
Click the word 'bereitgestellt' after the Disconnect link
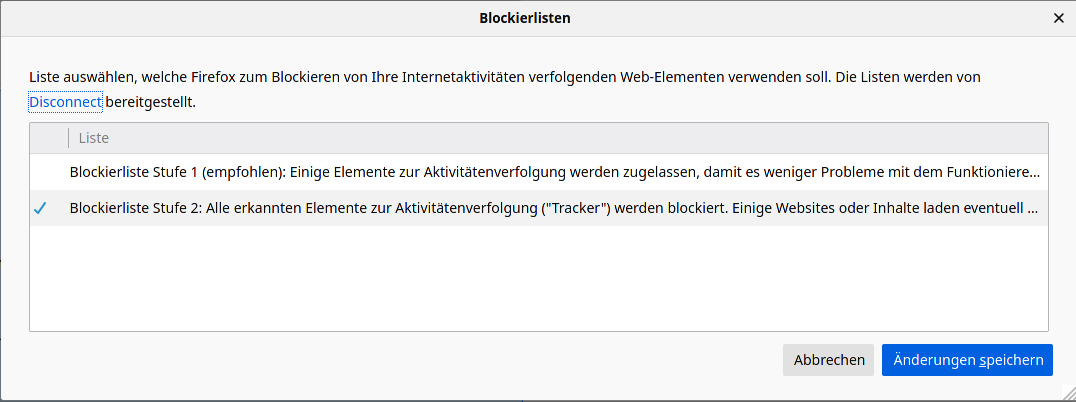(x=149, y=102)
